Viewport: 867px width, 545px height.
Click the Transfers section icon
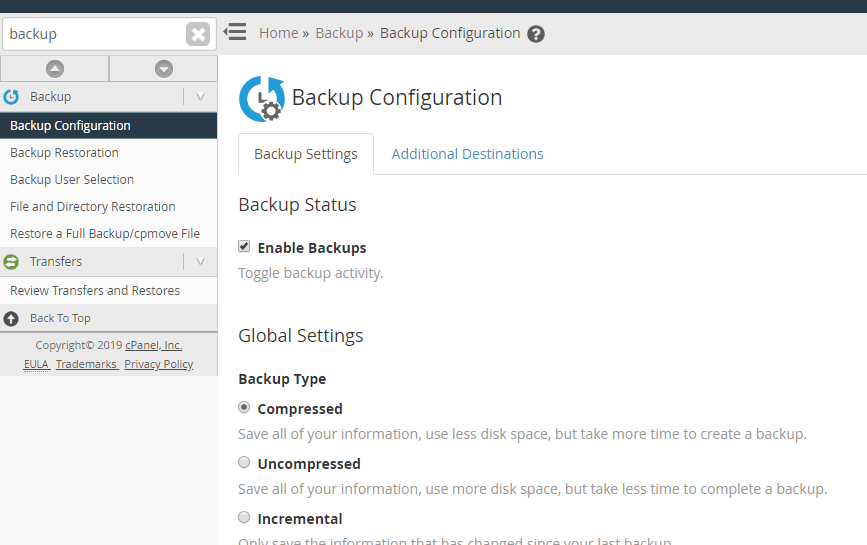(12, 262)
